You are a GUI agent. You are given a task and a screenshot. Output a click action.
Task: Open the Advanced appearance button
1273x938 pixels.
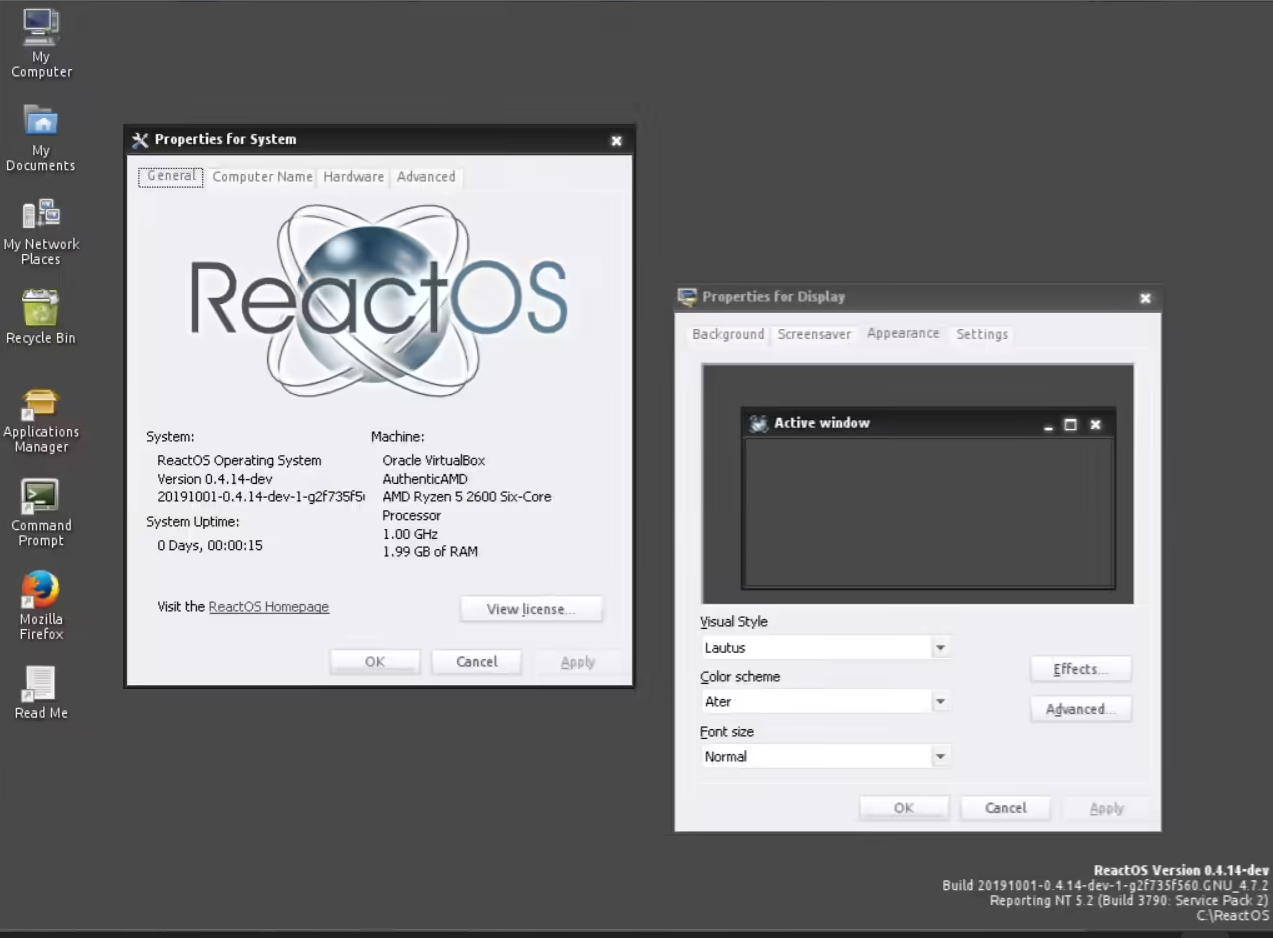[x=1080, y=709]
